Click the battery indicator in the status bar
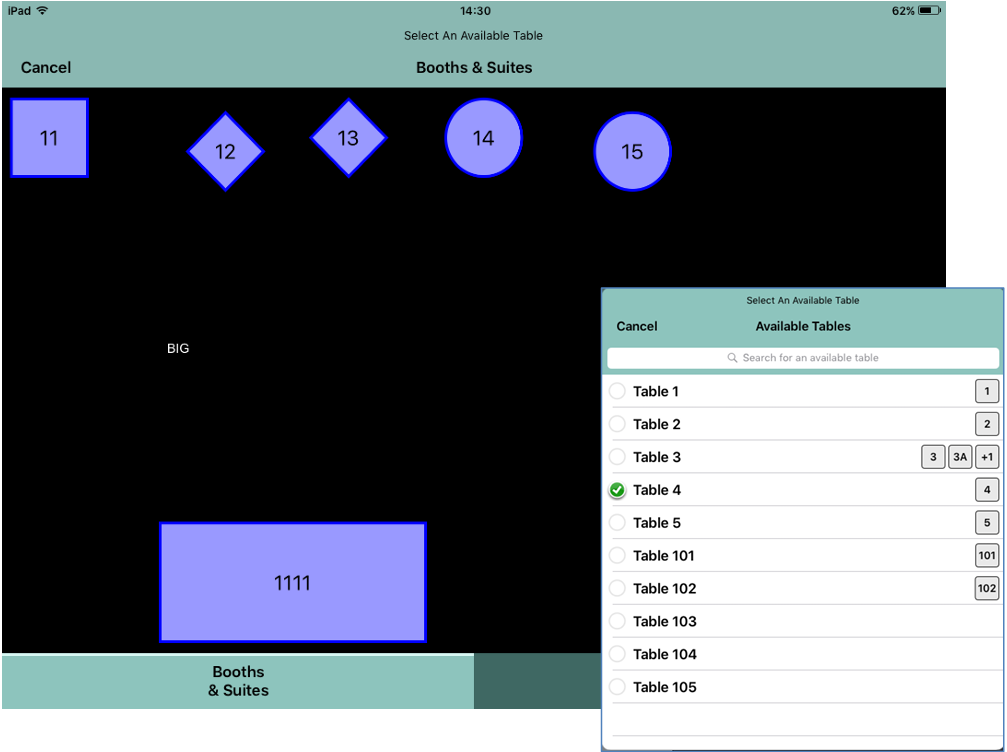Image resolution: width=1007 pixels, height=752 pixels. (x=929, y=10)
